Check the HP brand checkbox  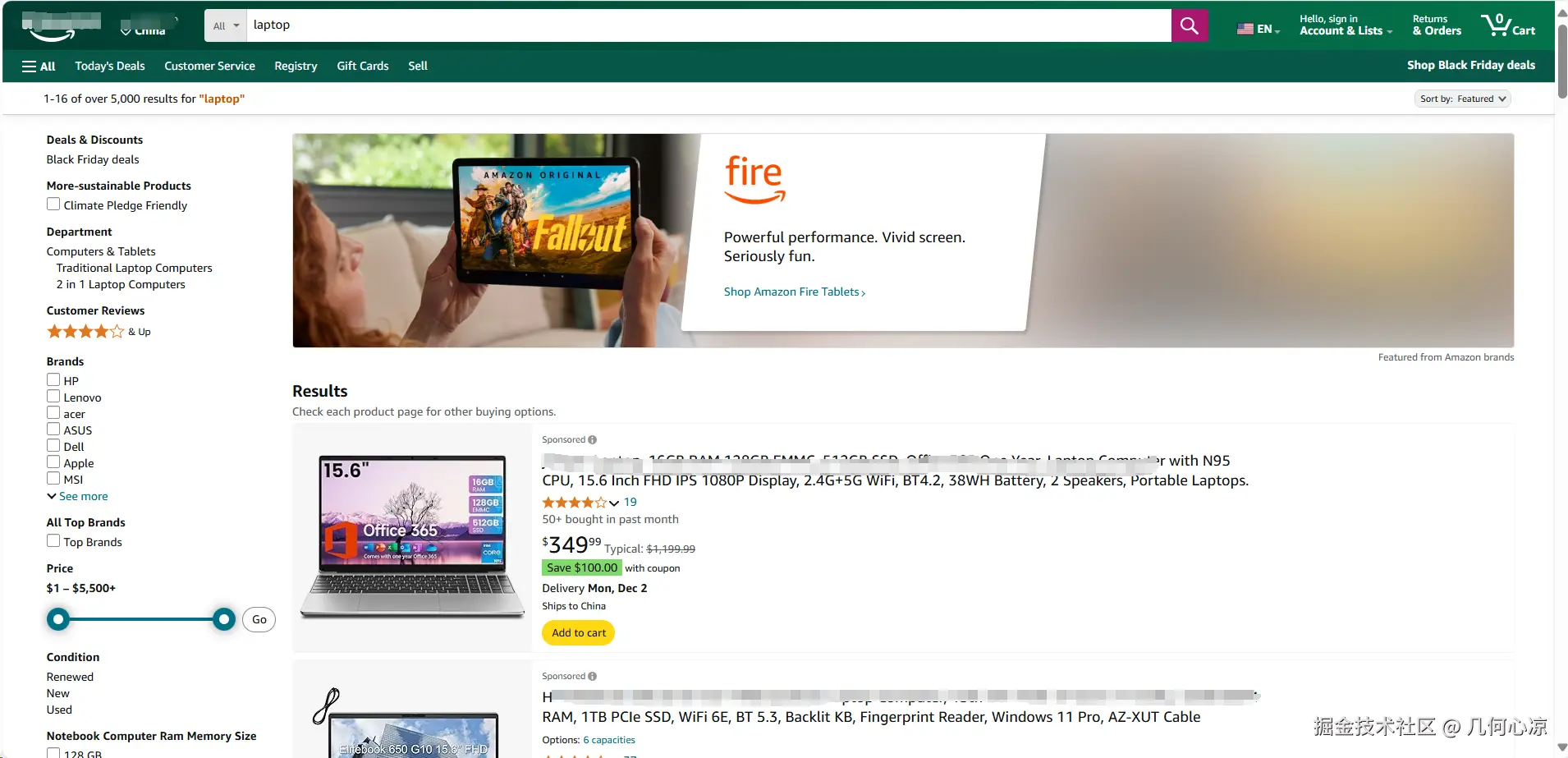point(53,380)
